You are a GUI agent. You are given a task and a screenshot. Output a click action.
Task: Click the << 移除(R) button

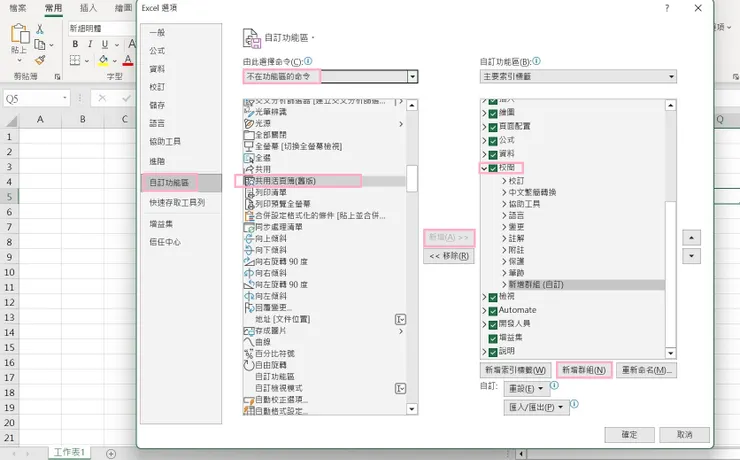(448, 256)
